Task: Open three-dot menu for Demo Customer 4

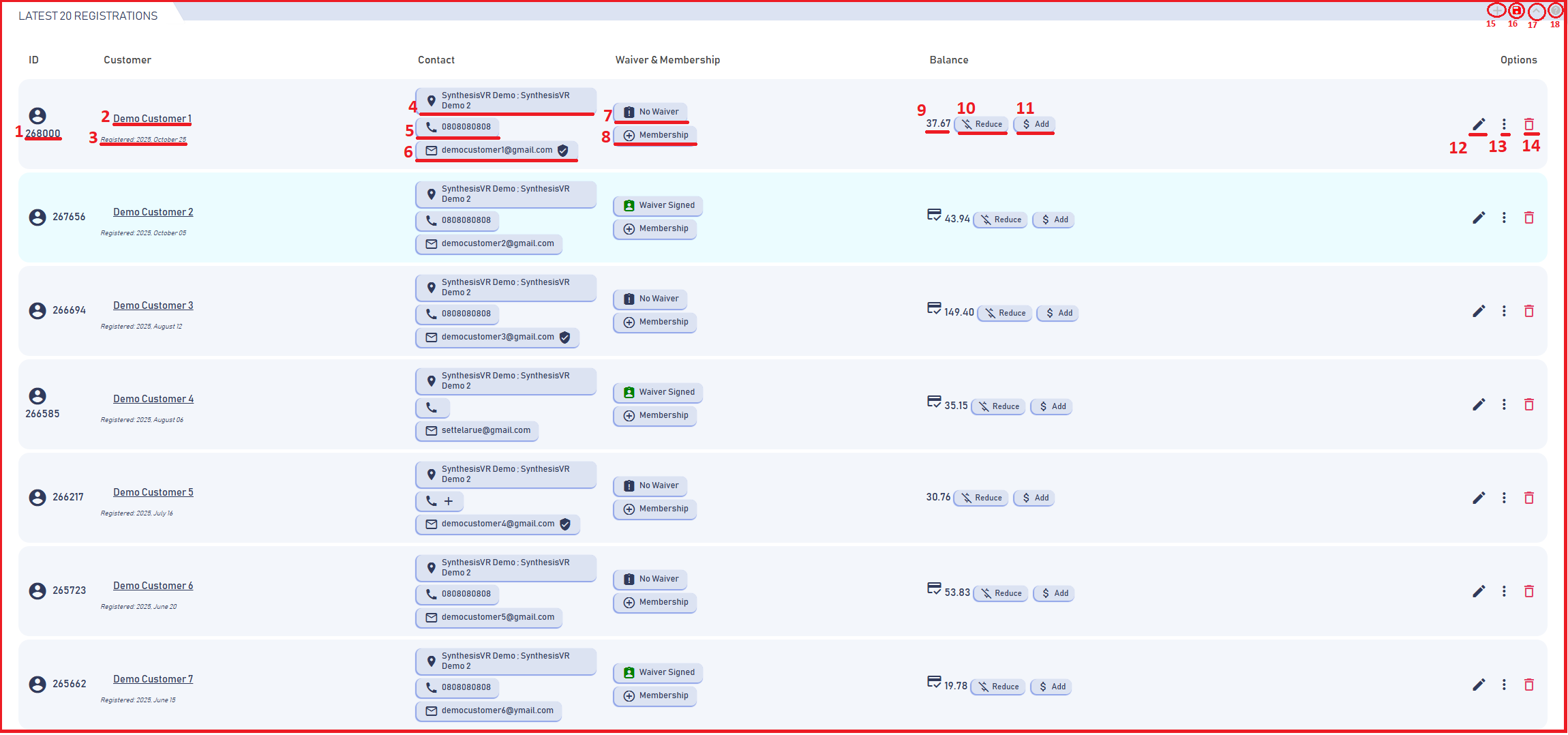Action: tap(1504, 404)
